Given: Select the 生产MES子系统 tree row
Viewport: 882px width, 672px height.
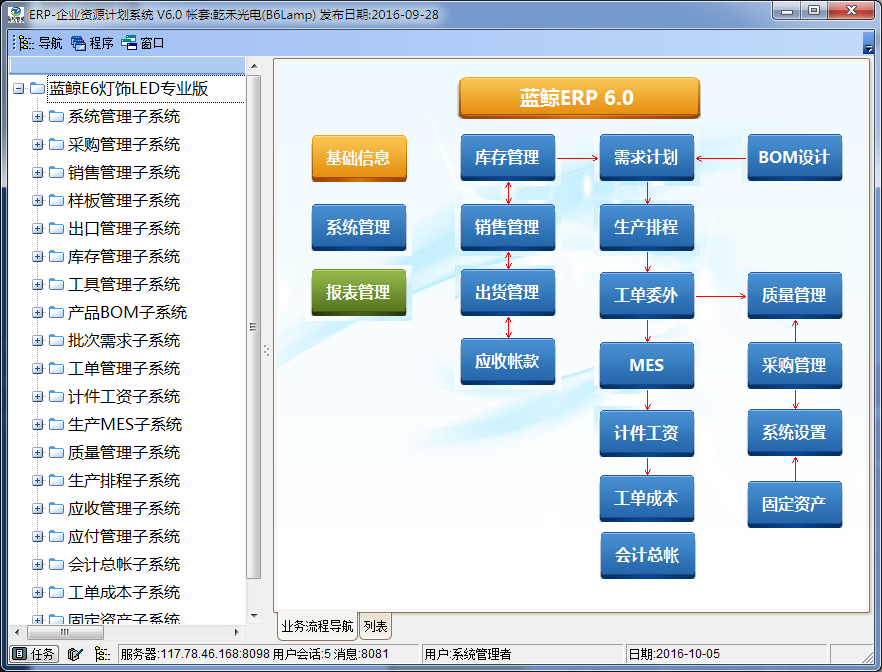Looking at the screenshot, I should tap(125, 425).
